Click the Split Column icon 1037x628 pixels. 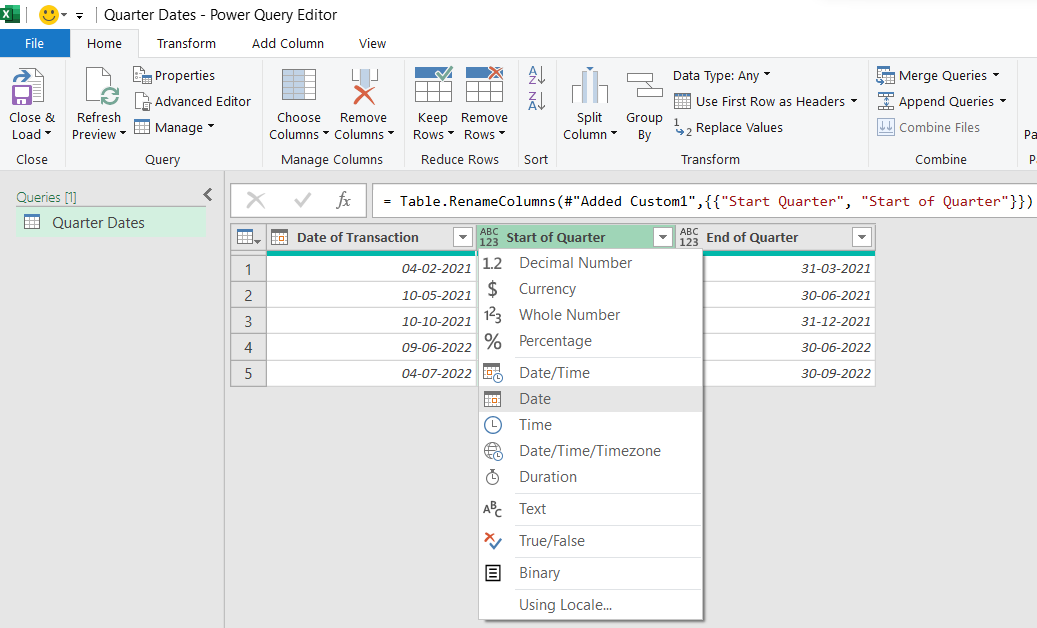[589, 86]
